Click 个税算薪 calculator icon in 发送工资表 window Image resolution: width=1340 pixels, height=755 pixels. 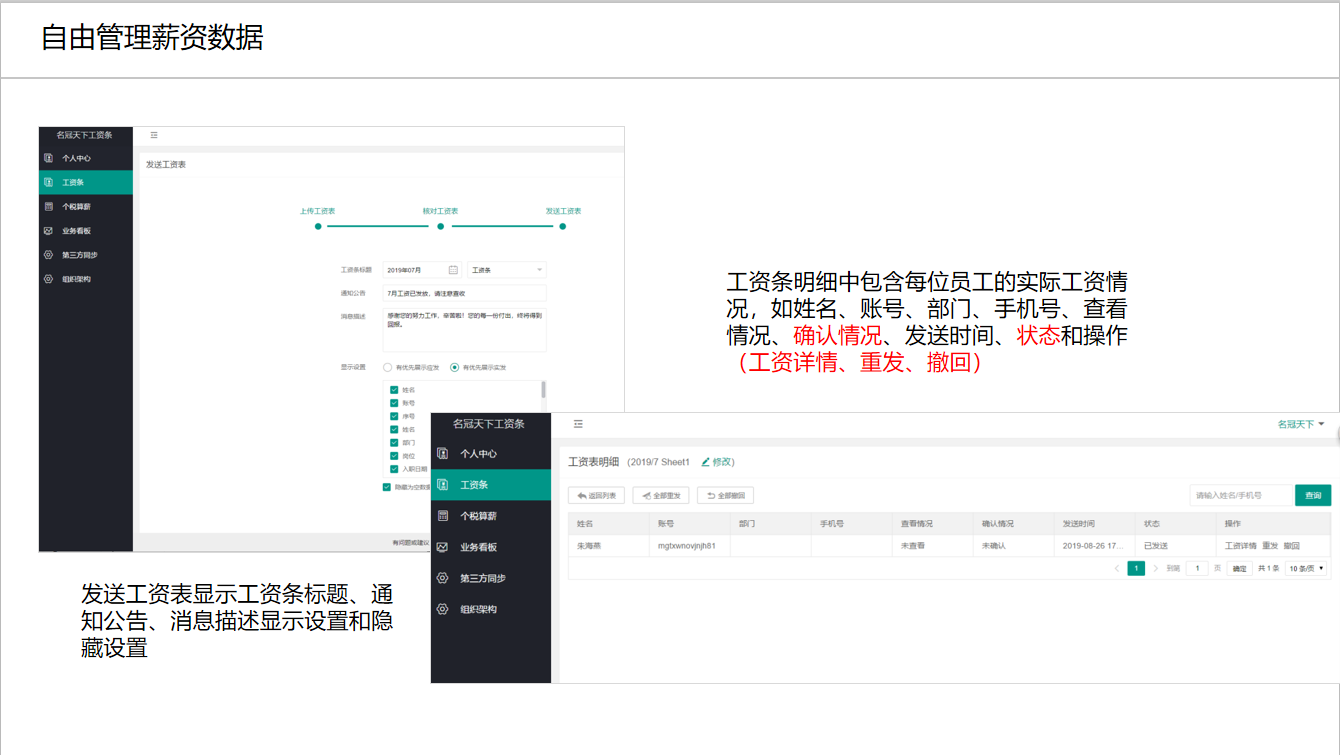(x=48, y=206)
